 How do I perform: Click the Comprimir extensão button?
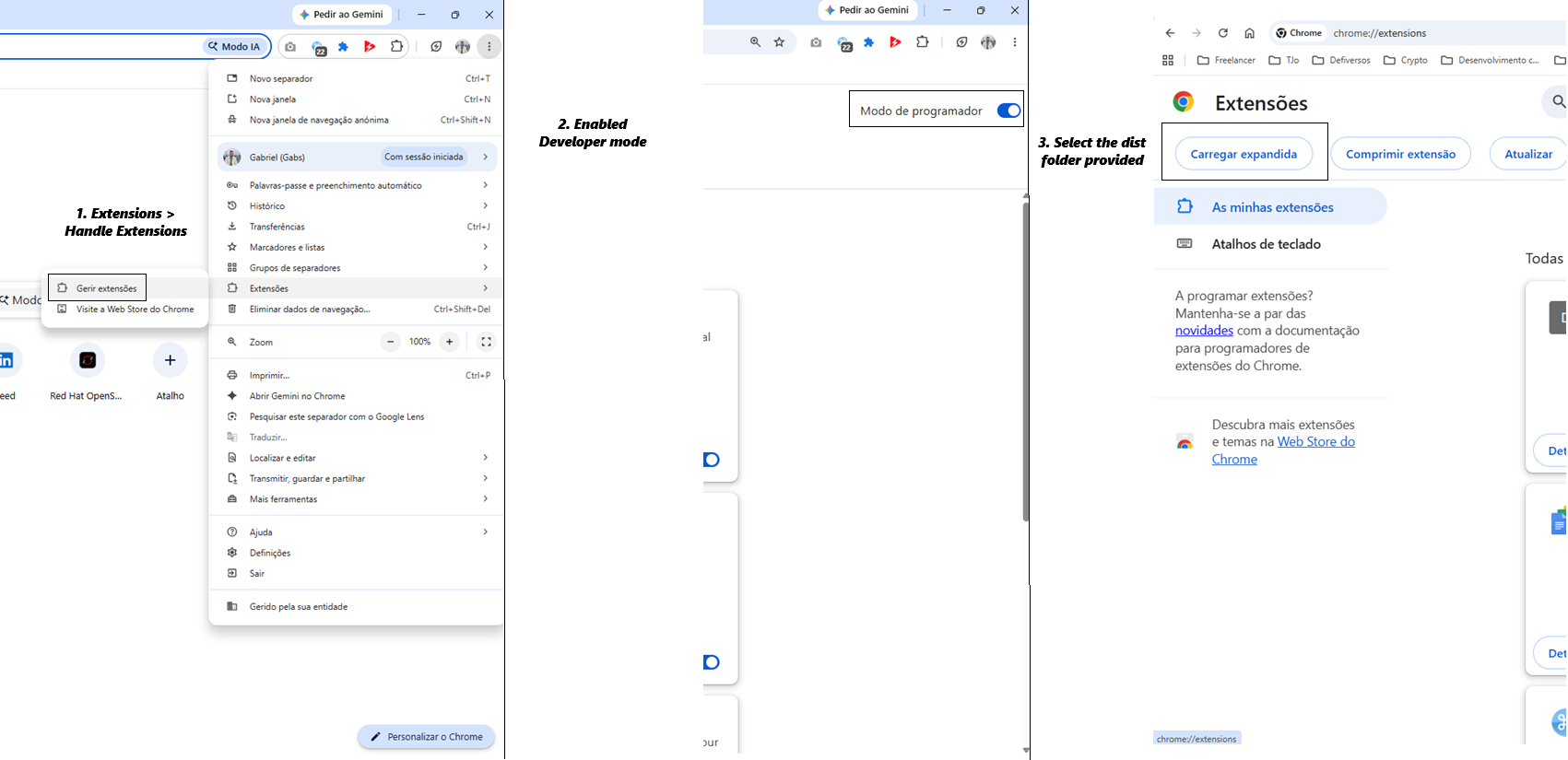pyautogui.click(x=1400, y=154)
